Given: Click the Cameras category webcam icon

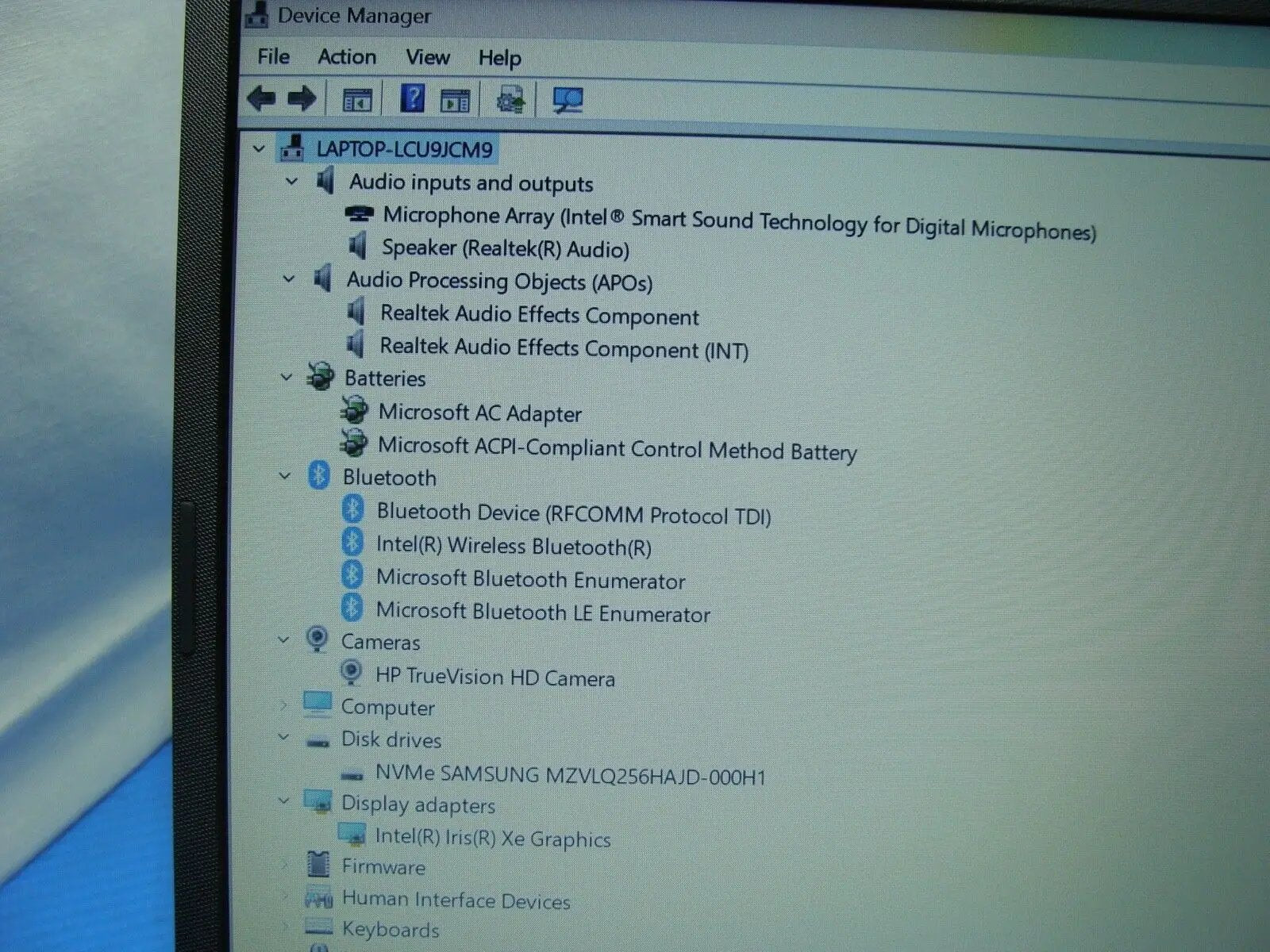Looking at the screenshot, I should tap(317, 639).
